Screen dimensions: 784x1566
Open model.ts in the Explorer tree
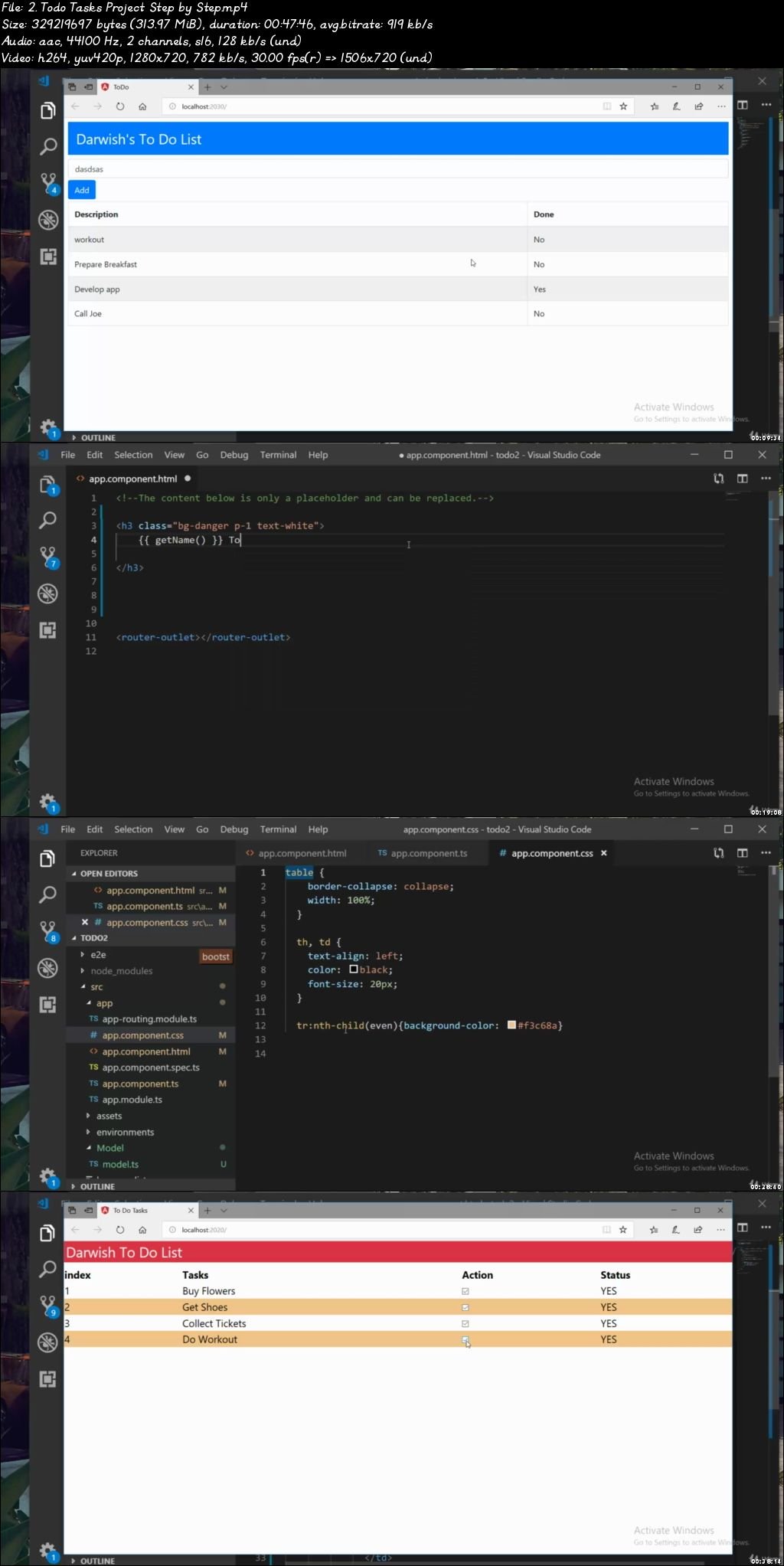pos(120,1164)
